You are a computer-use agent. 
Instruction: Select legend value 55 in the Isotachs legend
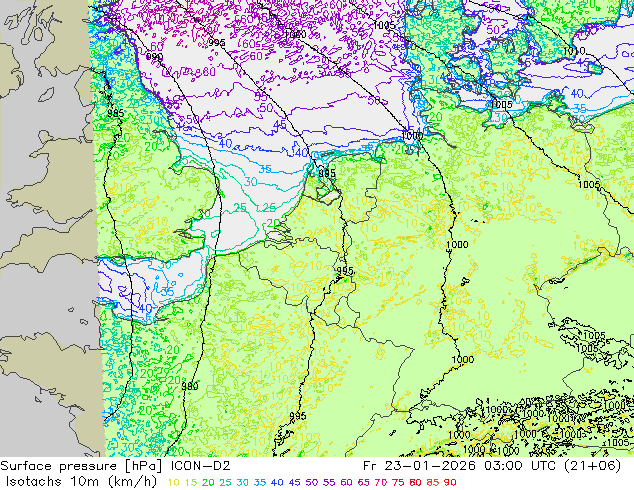(x=329, y=482)
